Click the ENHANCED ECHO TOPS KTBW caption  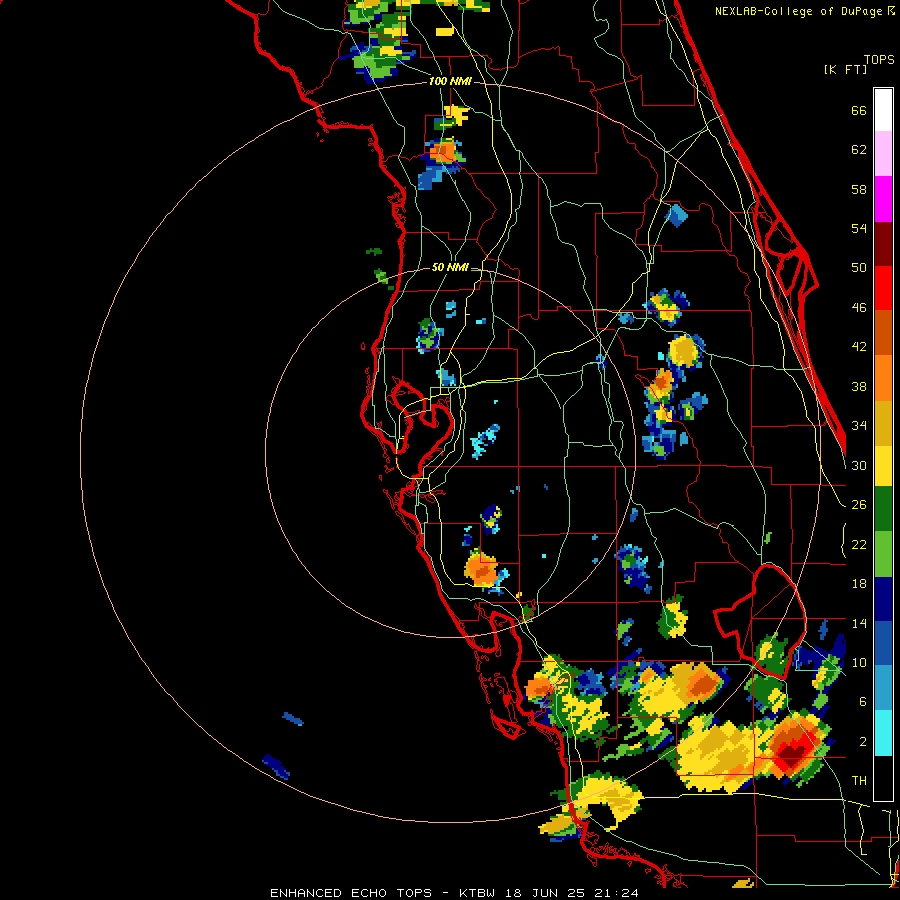pos(454,893)
